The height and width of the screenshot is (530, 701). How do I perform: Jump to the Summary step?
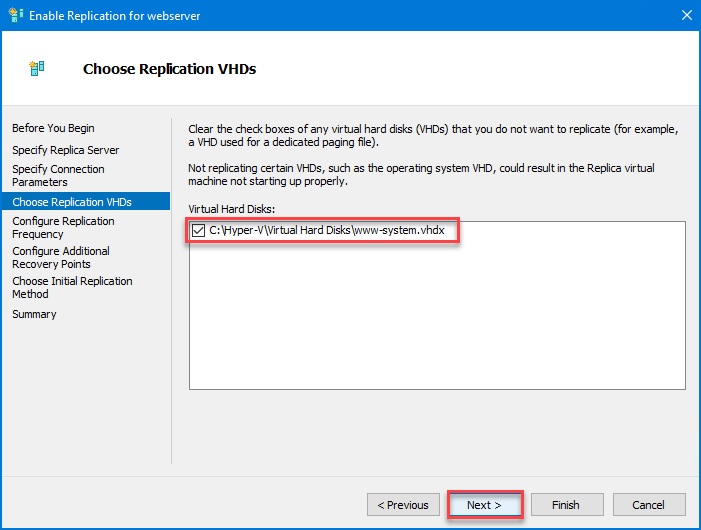point(34,314)
